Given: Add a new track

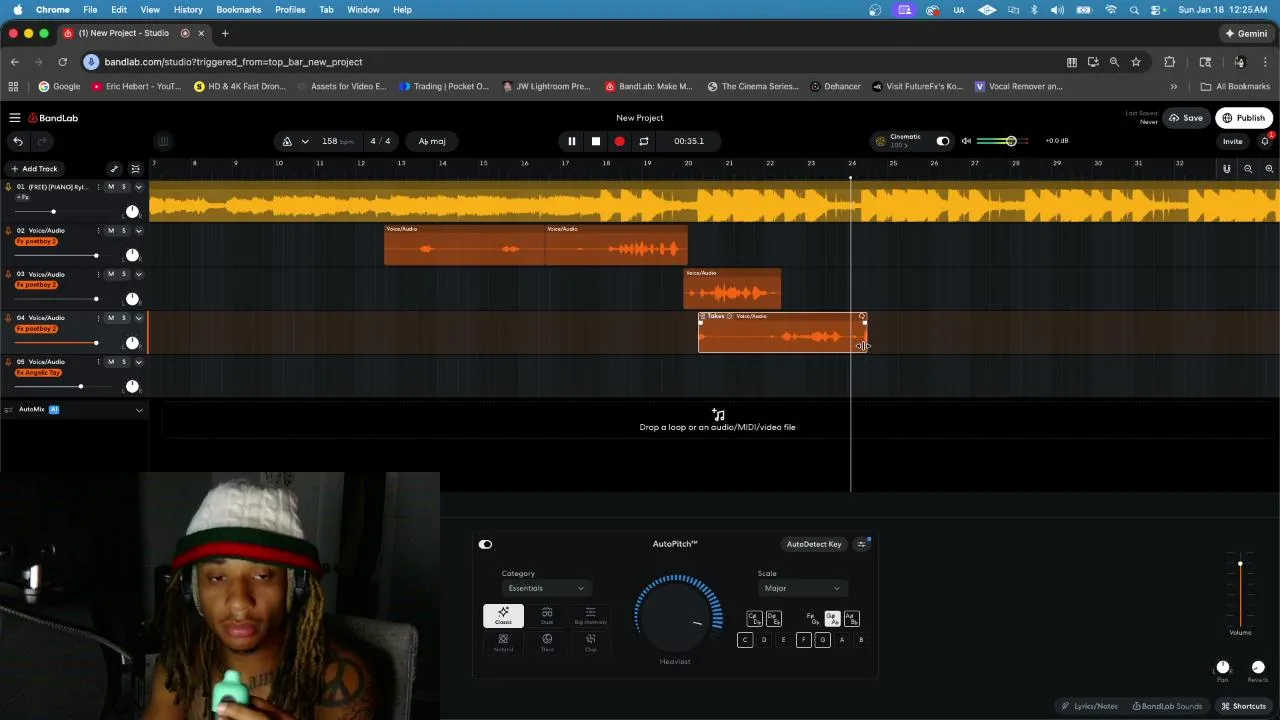Looking at the screenshot, I should pyautogui.click(x=34, y=169).
